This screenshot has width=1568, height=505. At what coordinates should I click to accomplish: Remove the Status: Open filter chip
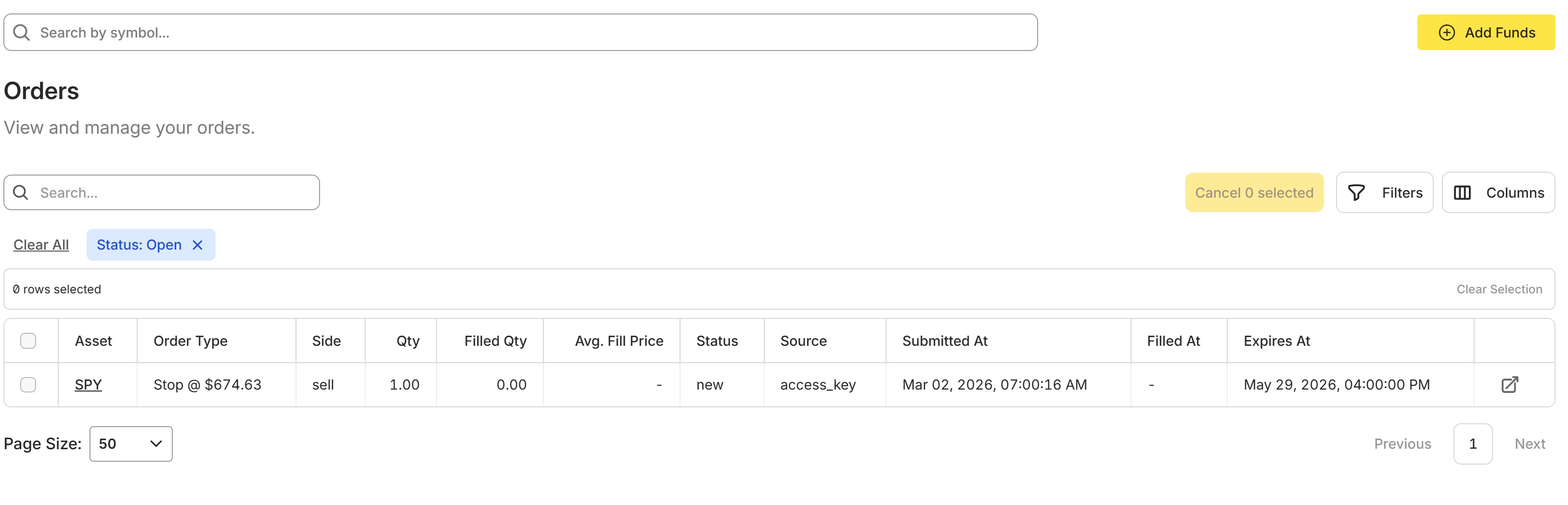tap(197, 245)
